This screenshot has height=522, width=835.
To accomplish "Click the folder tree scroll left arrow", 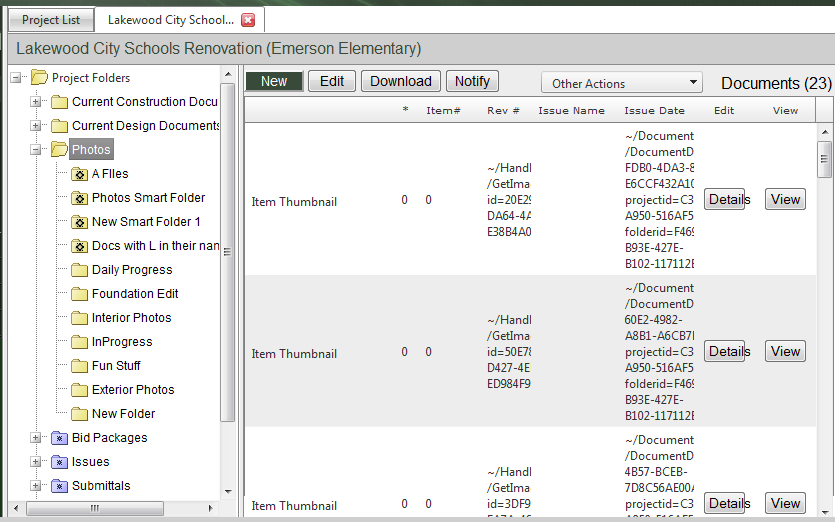I will tap(16, 508).
